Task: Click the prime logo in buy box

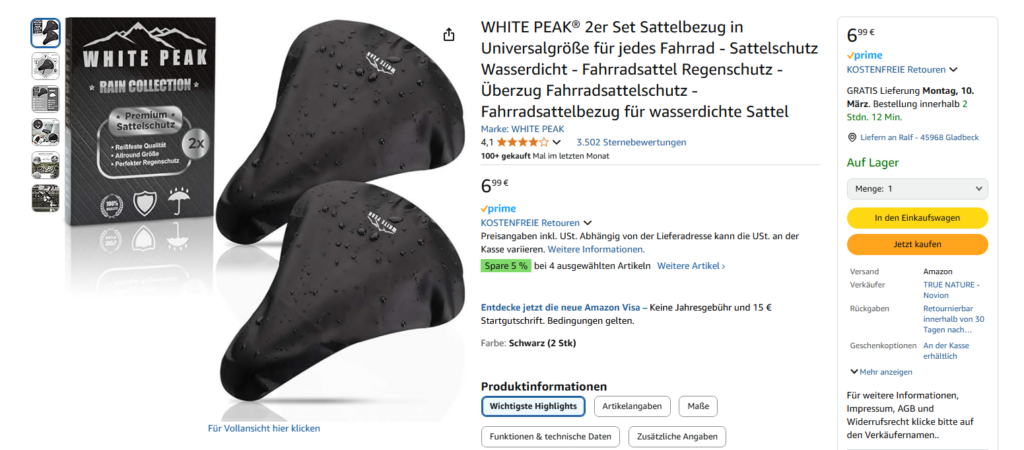Action: tap(864, 56)
